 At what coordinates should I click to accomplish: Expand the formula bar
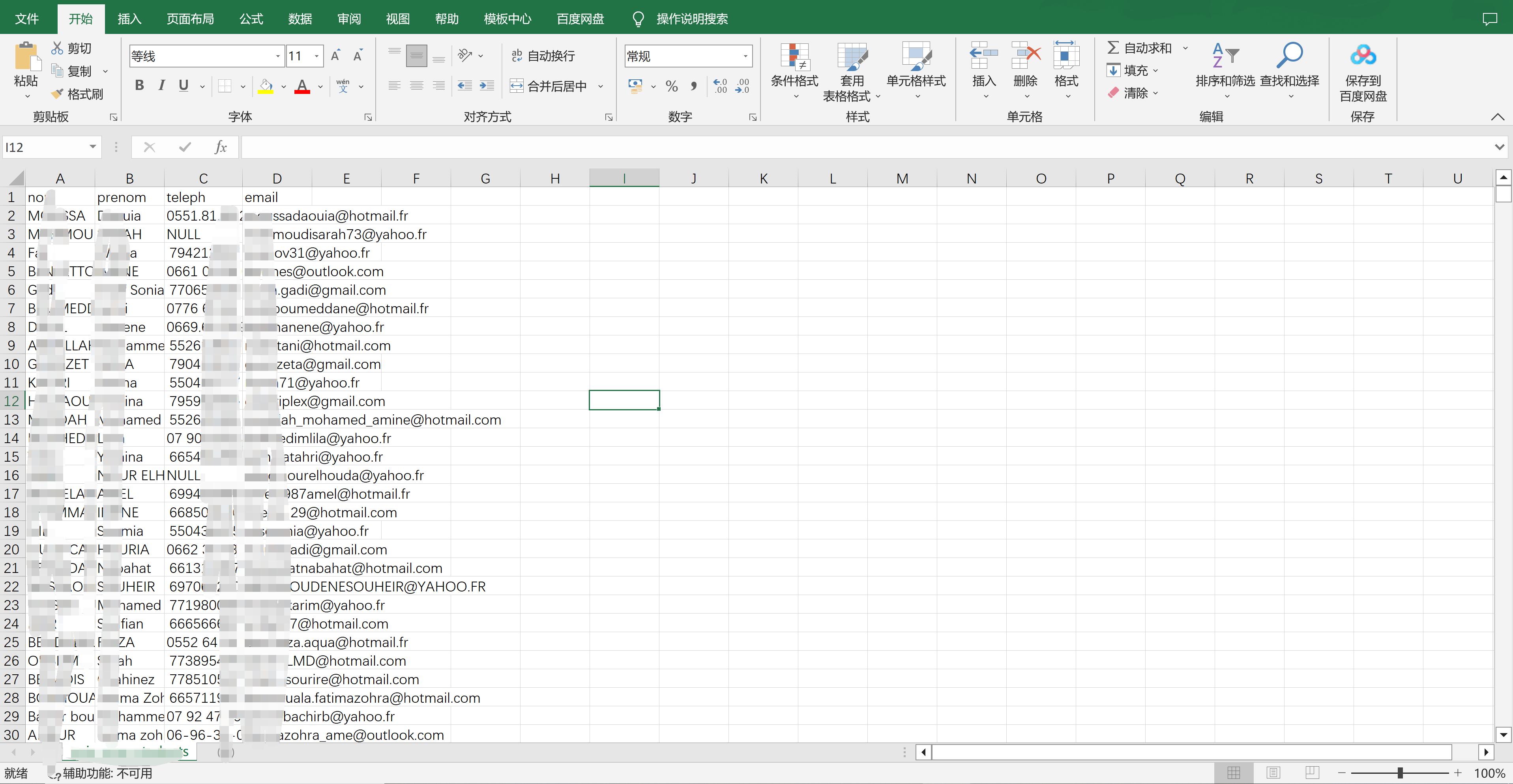click(x=1500, y=148)
